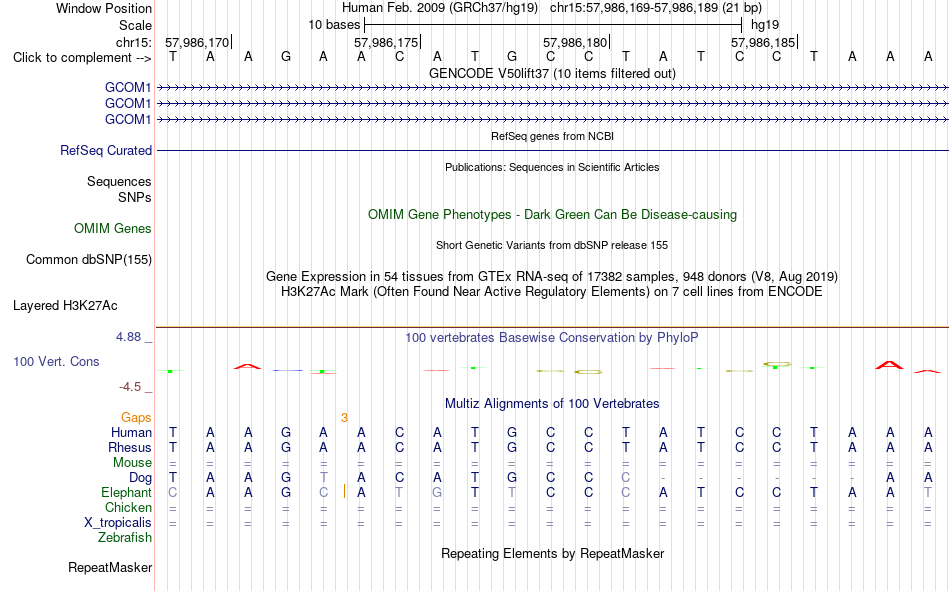
Task: Open the 'Publications: Sequences in Scientific Articles' title
Action: [552, 167]
